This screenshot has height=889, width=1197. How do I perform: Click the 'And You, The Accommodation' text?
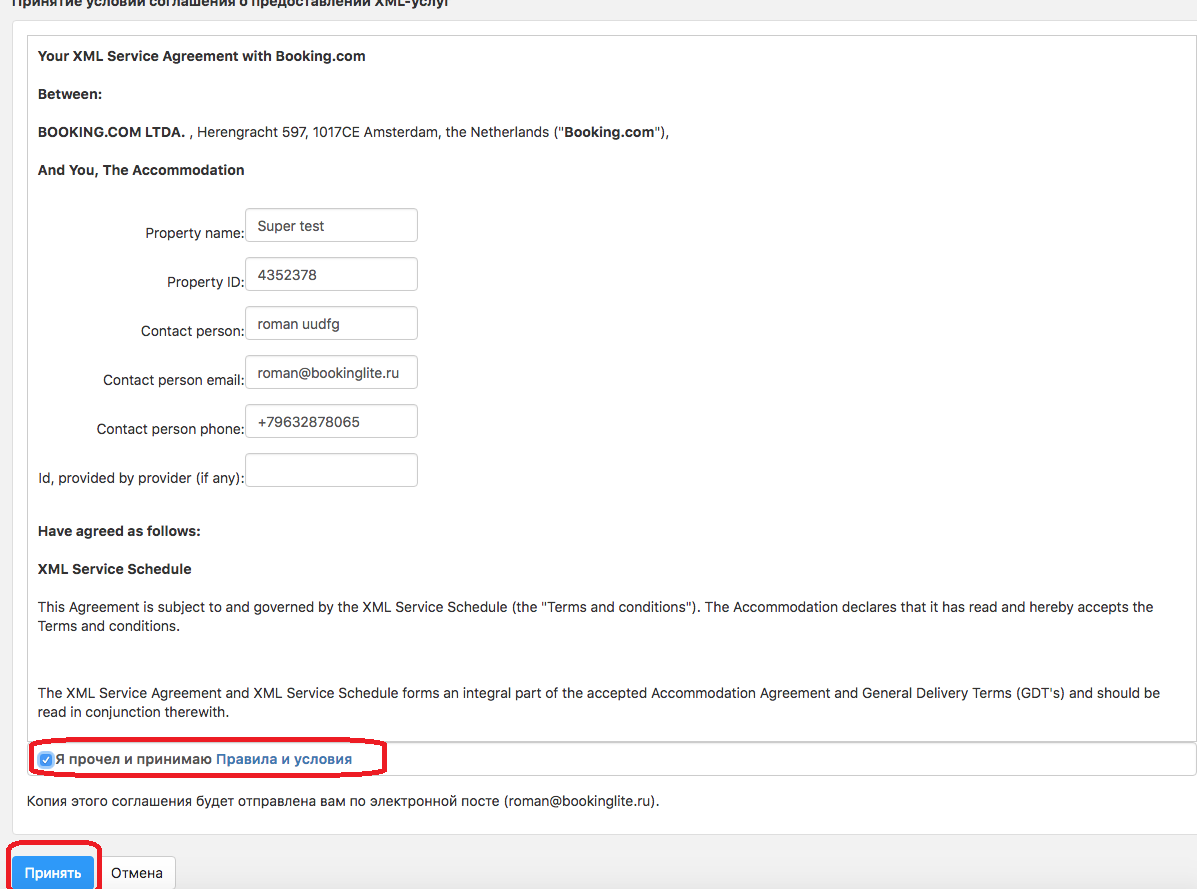141,170
